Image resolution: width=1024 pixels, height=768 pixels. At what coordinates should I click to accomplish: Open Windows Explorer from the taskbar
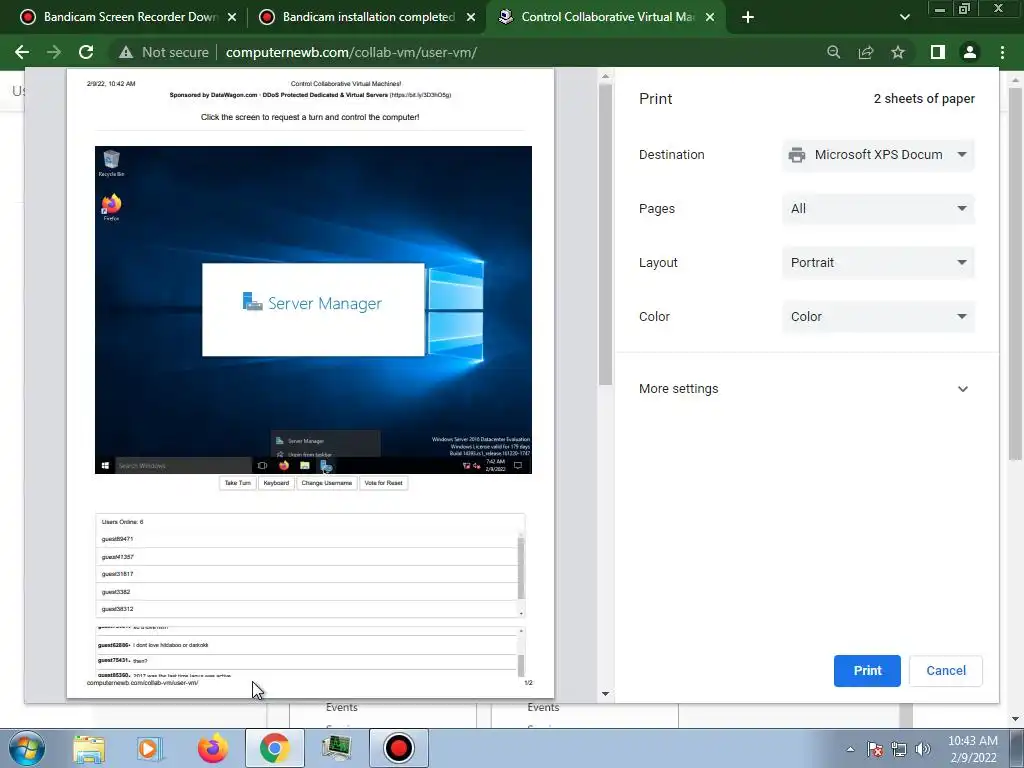[x=89, y=748]
